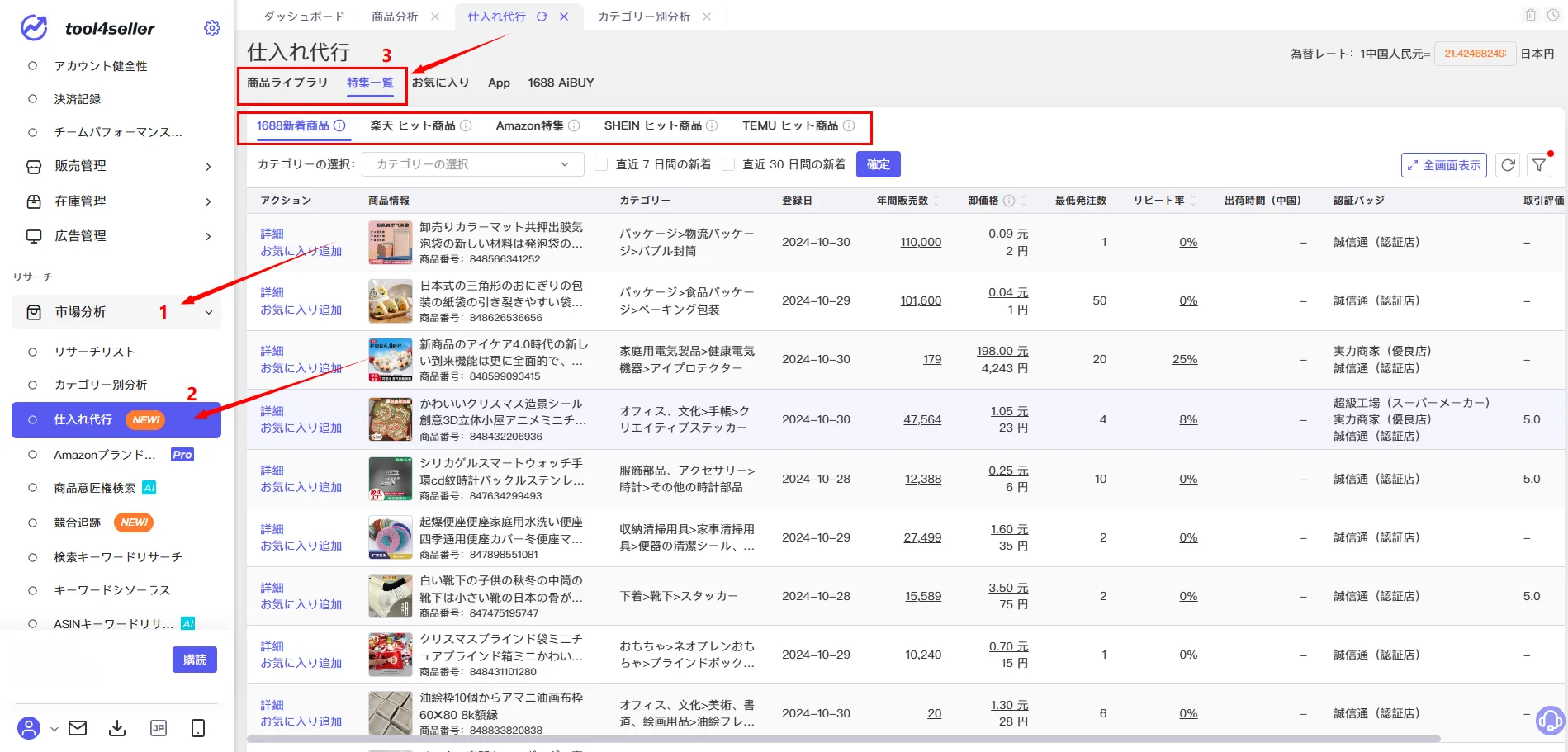This screenshot has width=1568, height=752.
Task: Open 商品意匠権検索 in the sidebar
Action: pos(95,488)
